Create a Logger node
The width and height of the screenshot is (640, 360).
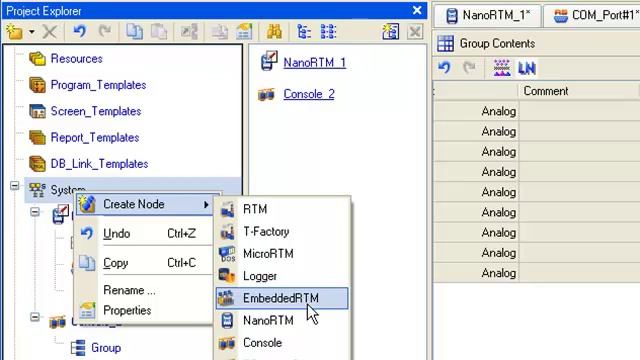point(282,276)
